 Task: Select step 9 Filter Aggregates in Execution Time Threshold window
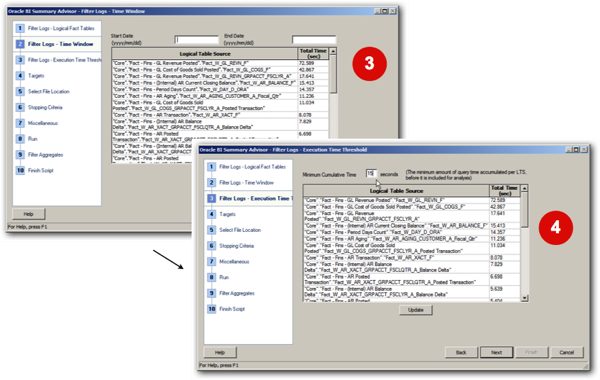point(231,293)
